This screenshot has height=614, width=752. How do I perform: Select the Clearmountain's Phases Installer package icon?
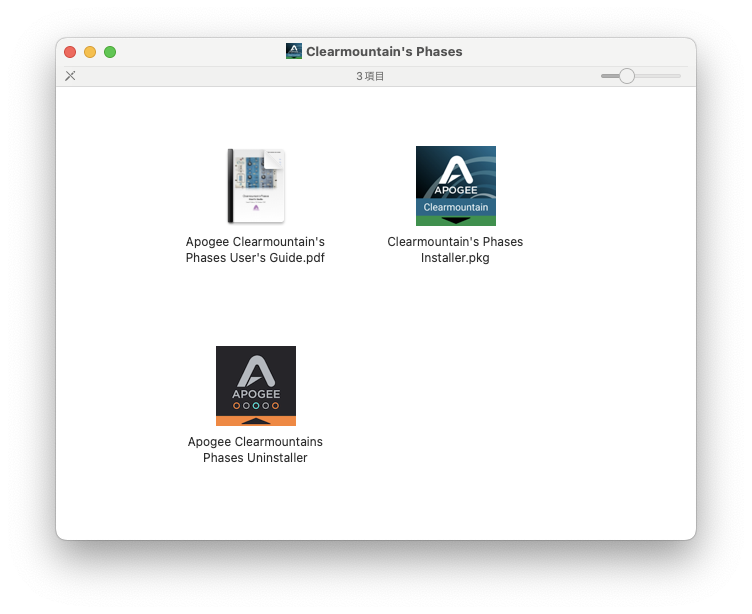point(456,186)
